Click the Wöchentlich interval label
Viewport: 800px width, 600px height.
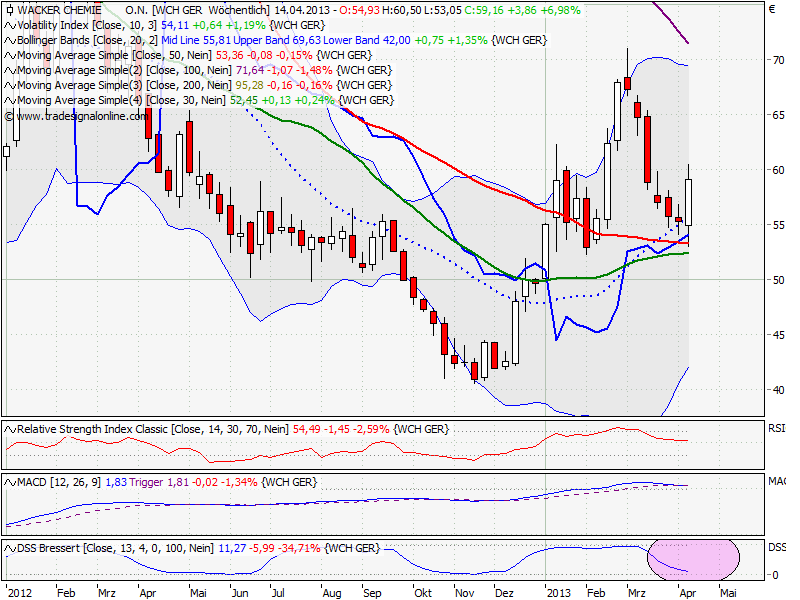pyautogui.click(x=239, y=10)
